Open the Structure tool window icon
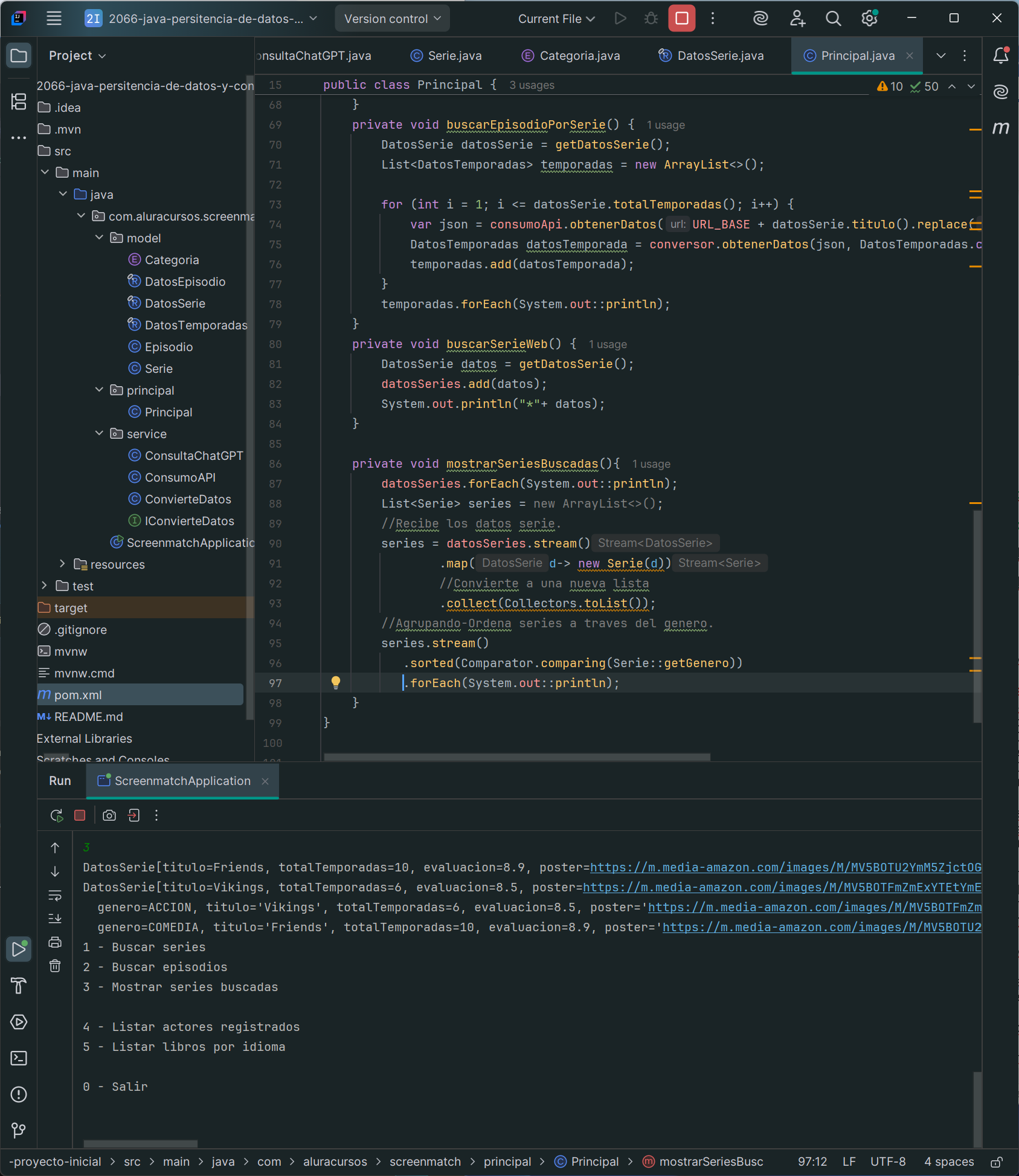 (x=19, y=102)
